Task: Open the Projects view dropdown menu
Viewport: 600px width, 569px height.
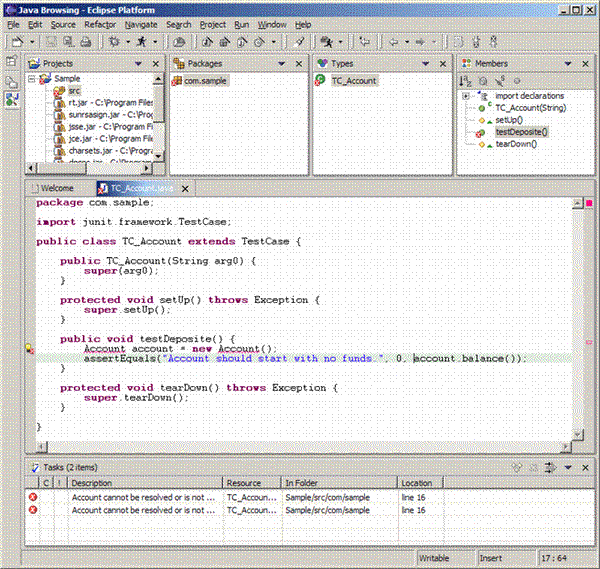Action: click(139, 63)
